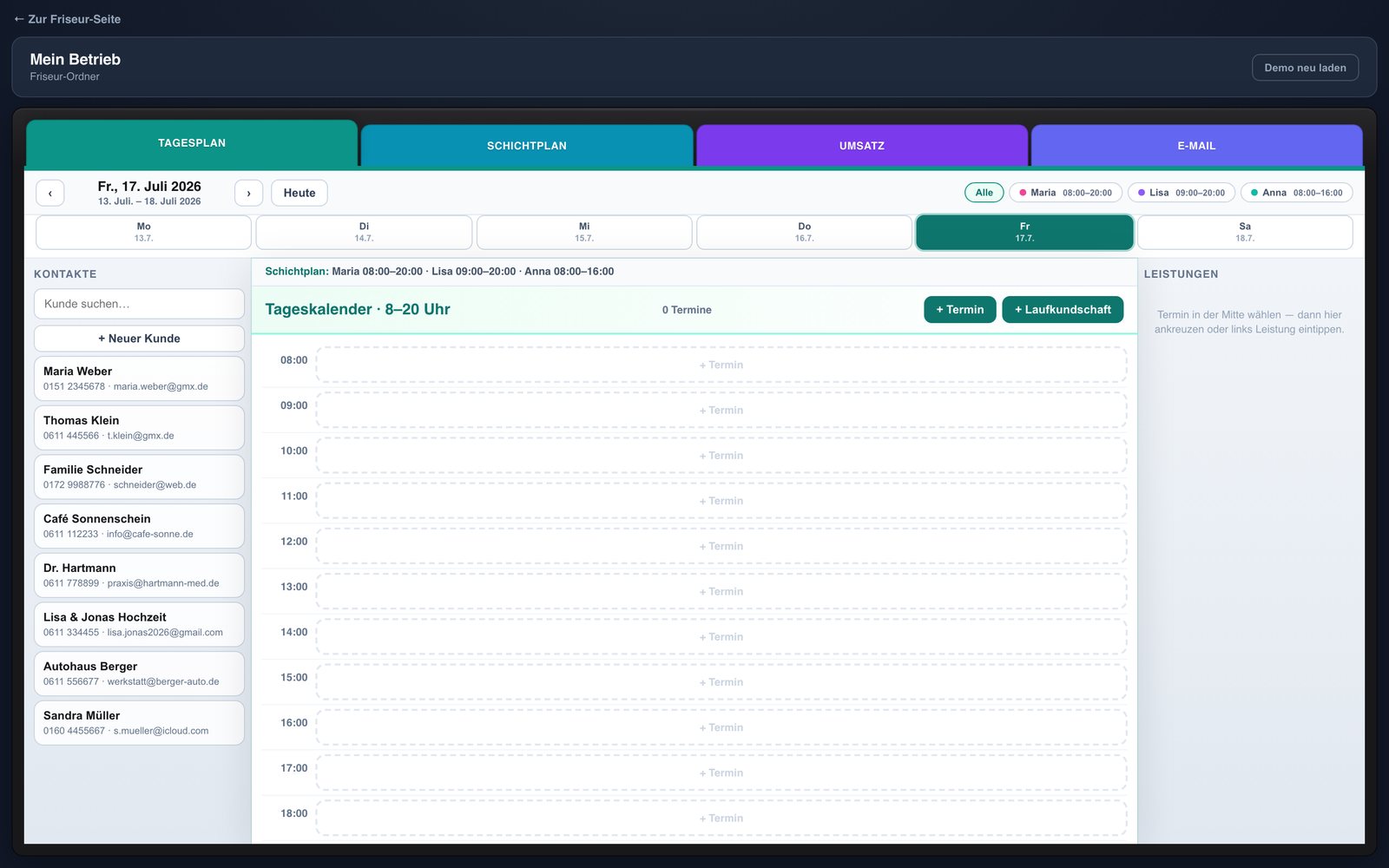Image resolution: width=1389 pixels, height=868 pixels.
Task: Select Saturday 18.7. day tab
Action: point(1245,233)
